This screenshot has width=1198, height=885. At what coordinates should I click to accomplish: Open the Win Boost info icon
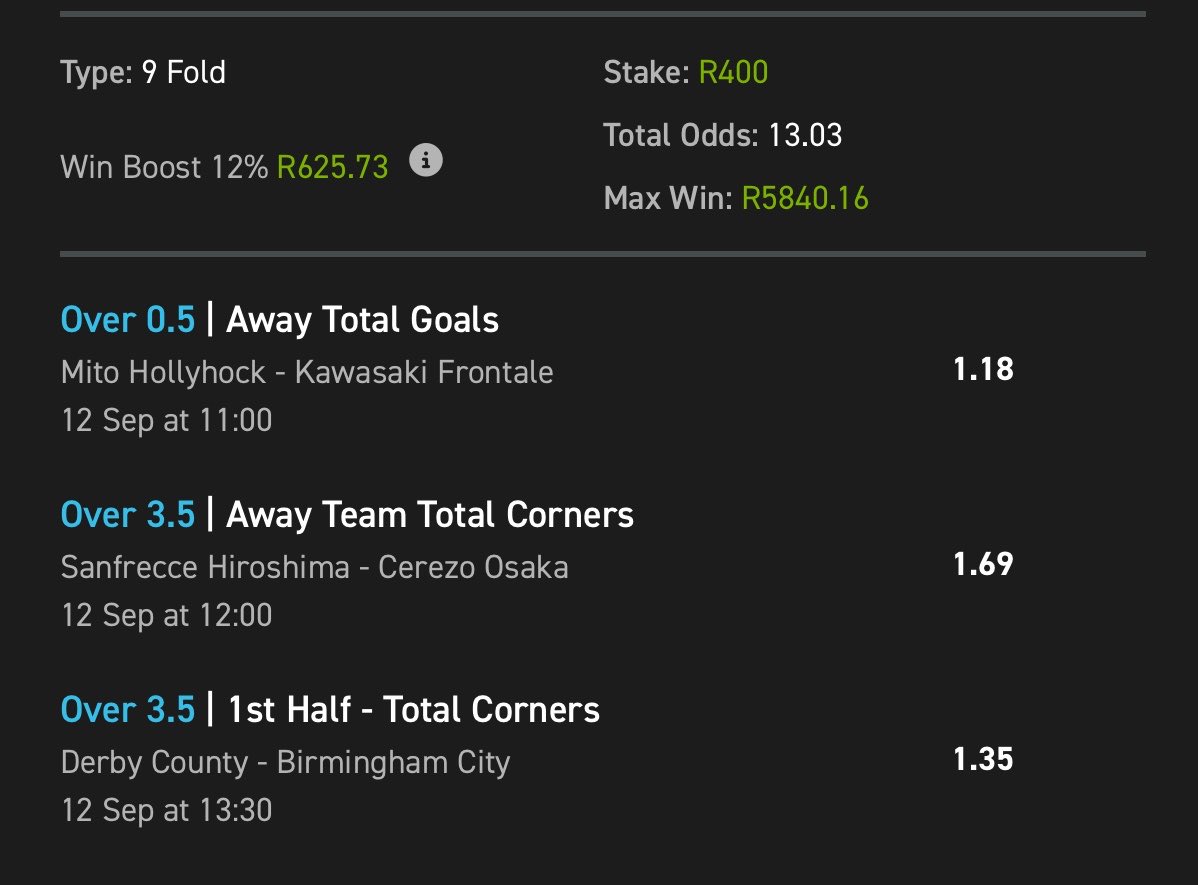coord(426,160)
